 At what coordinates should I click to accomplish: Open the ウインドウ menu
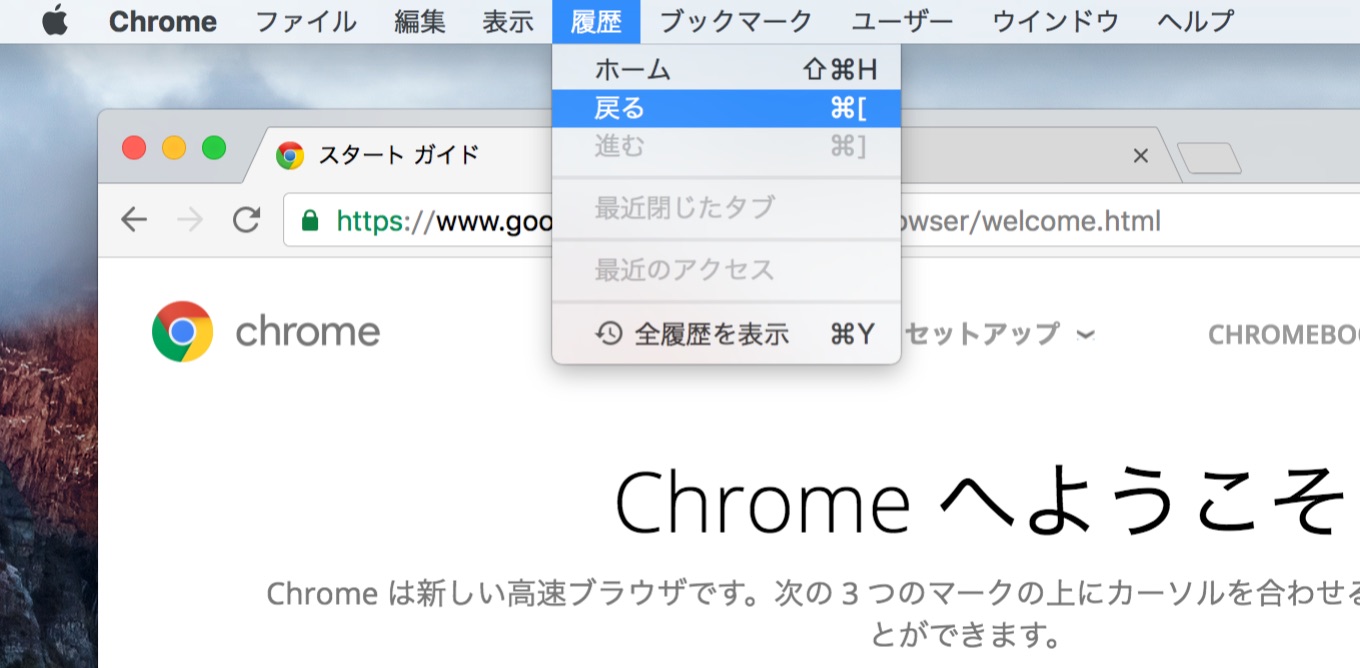(x=1055, y=21)
